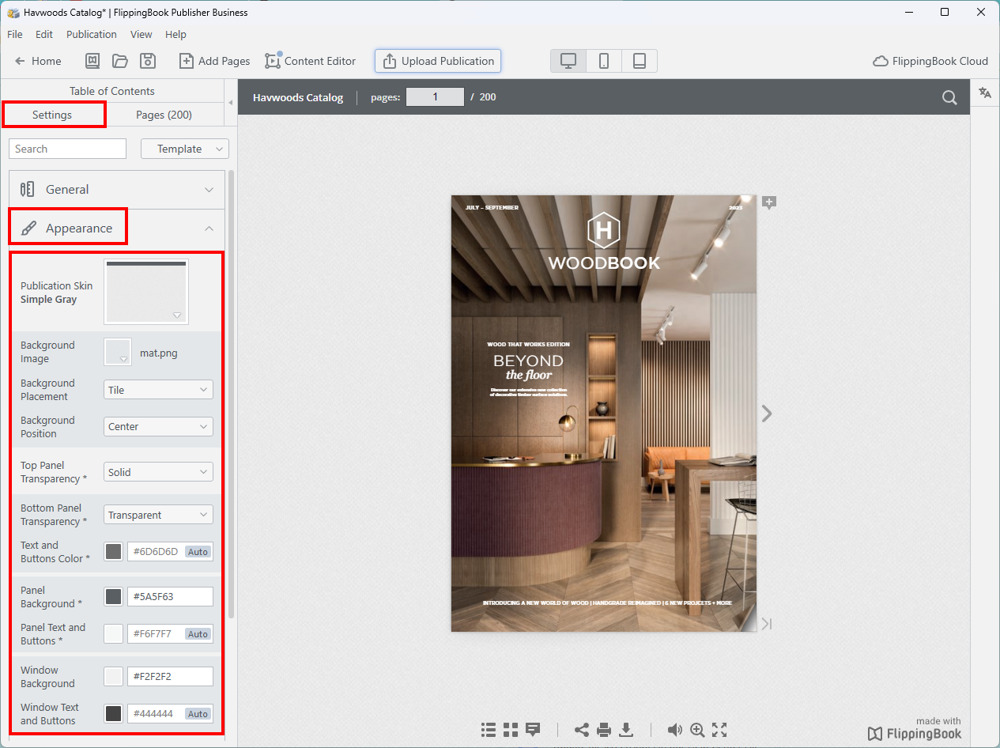The height and width of the screenshot is (748, 1000).
Task: Open FlippingBook Cloud
Action: click(930, 61)
